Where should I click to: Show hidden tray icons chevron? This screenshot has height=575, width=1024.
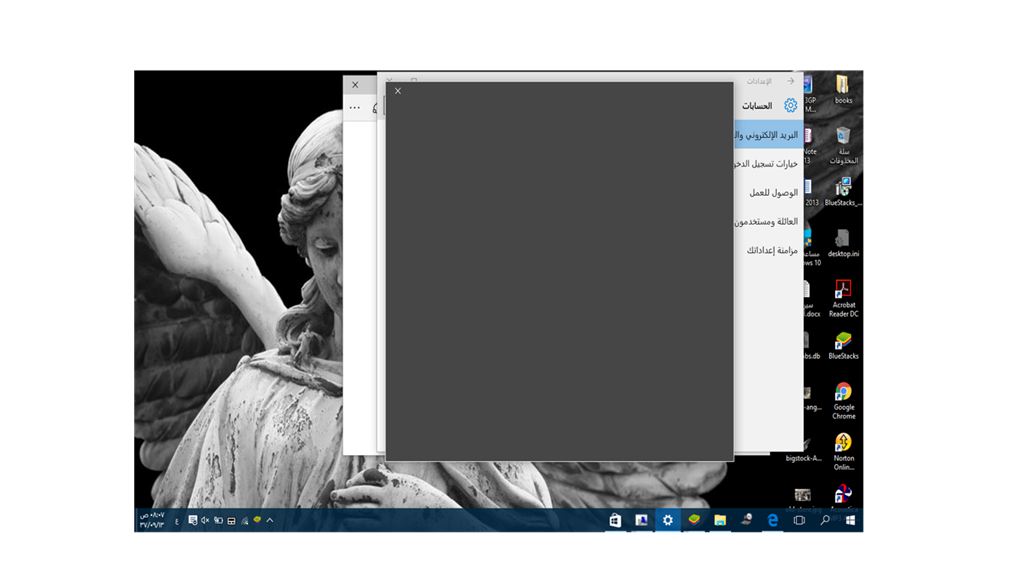(x=270, y=520)
